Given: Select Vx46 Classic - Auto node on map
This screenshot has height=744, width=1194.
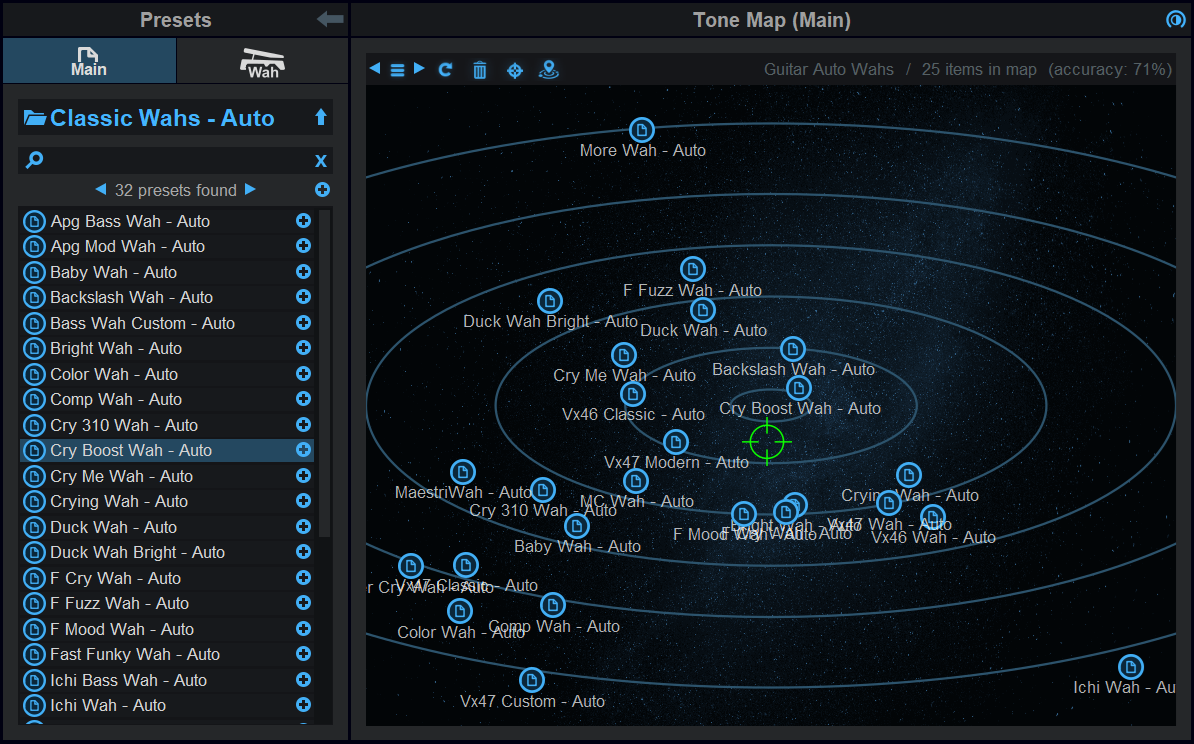Looking at the screenshot, I should (633, 394).
